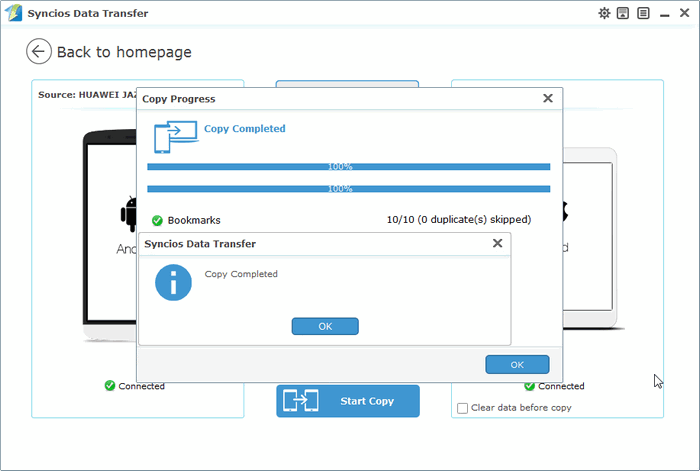Click OK button in Copy Progress dialog

pos(517,365)
